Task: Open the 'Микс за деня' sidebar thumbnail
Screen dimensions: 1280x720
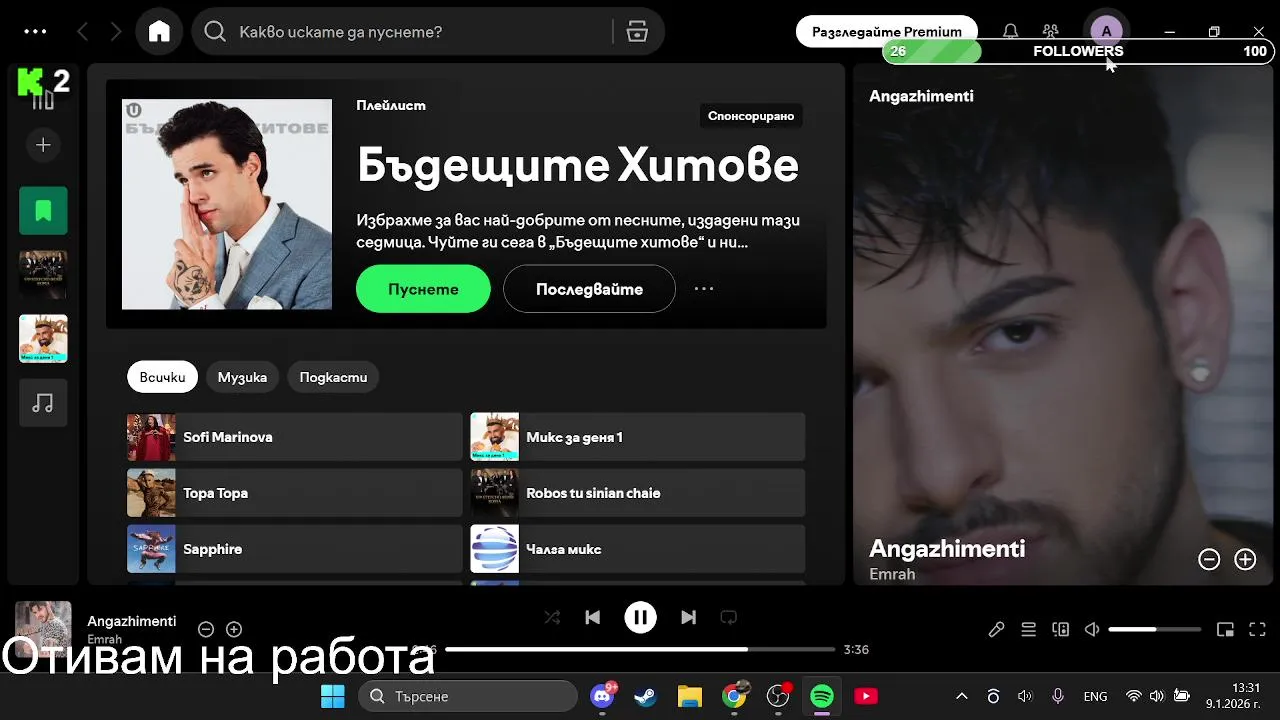Action: (43, 339)
